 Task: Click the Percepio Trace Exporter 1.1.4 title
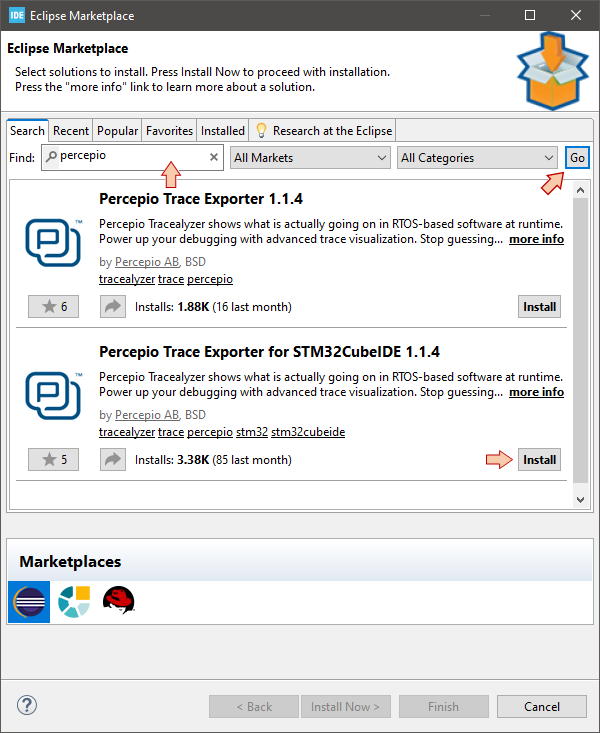[x=201, y=199]
